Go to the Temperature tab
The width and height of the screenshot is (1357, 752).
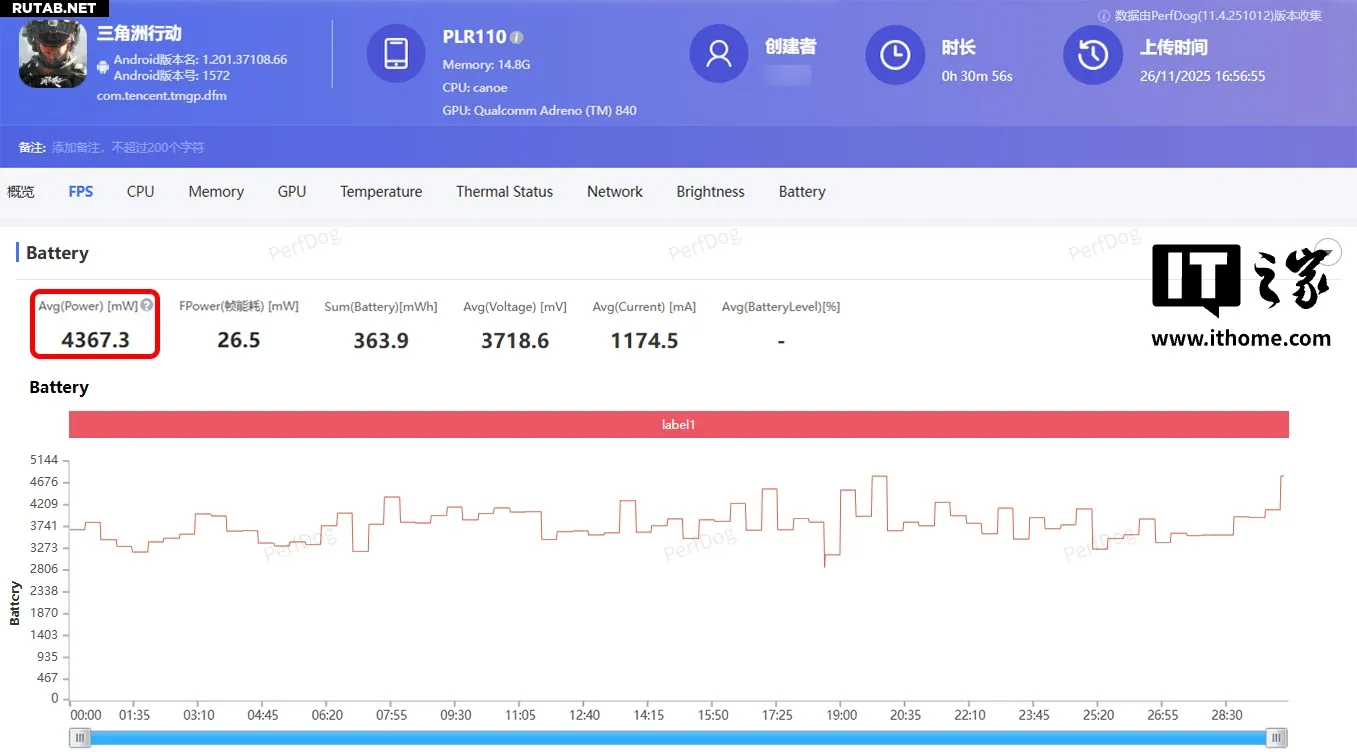point(381,192)
